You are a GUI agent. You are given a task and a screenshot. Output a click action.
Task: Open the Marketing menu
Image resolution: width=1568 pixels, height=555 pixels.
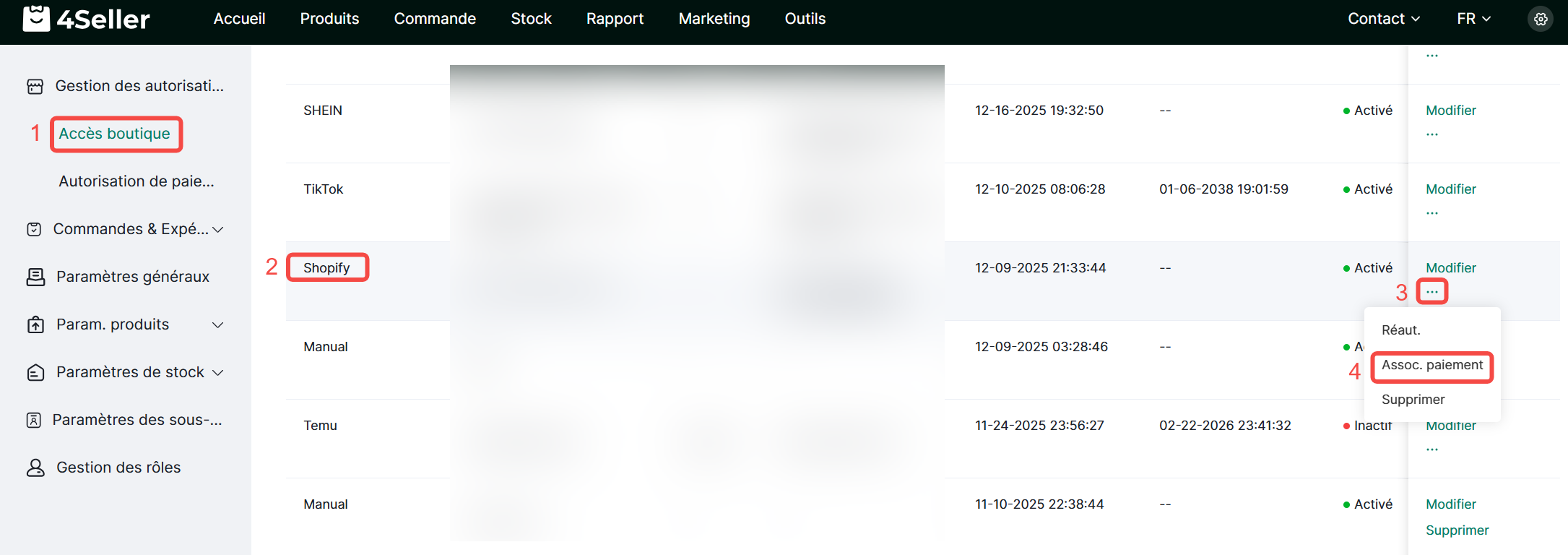pos(714,19)
